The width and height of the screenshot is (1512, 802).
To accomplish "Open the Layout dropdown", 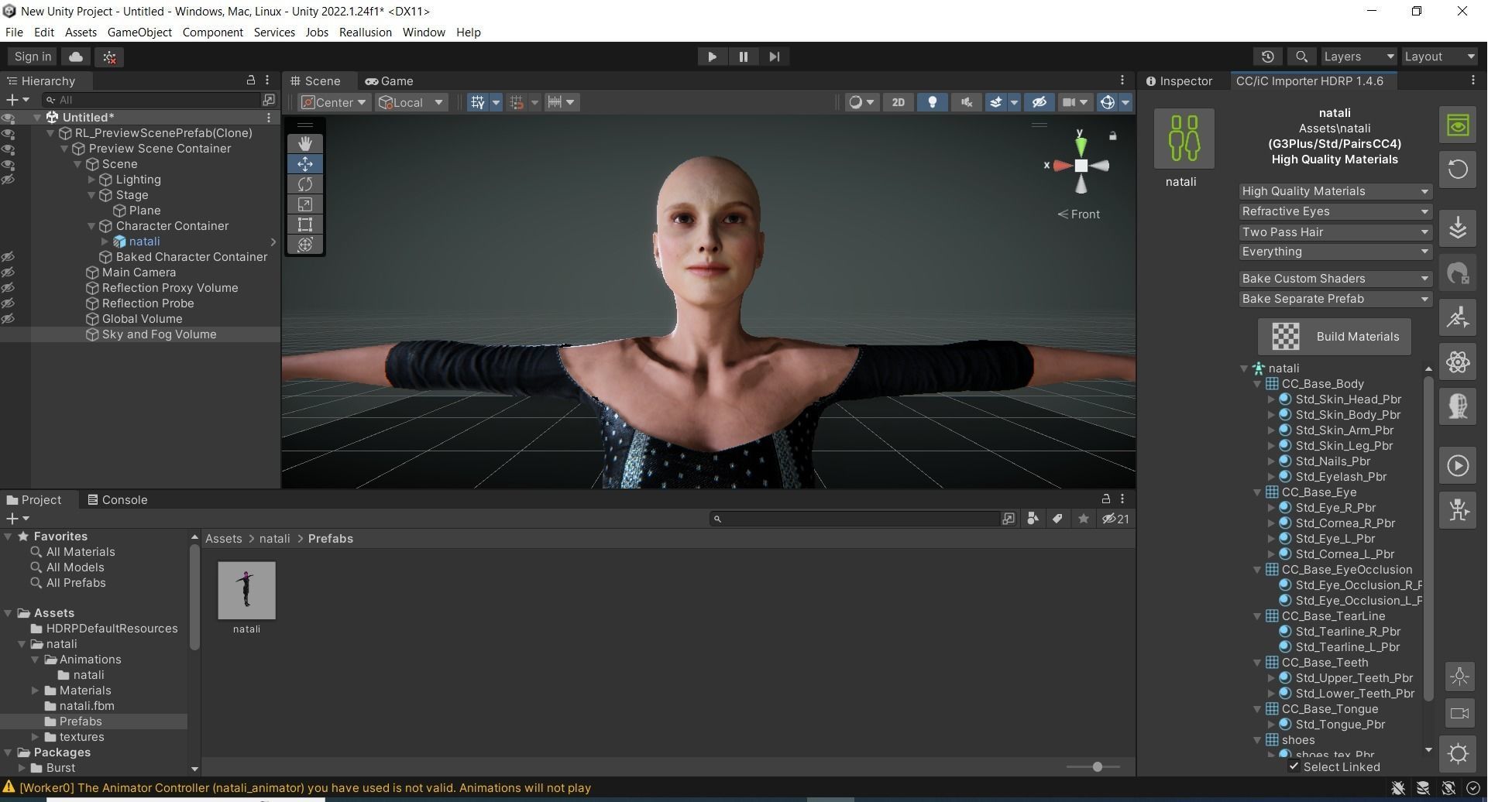I will [x=1439, y=57].
